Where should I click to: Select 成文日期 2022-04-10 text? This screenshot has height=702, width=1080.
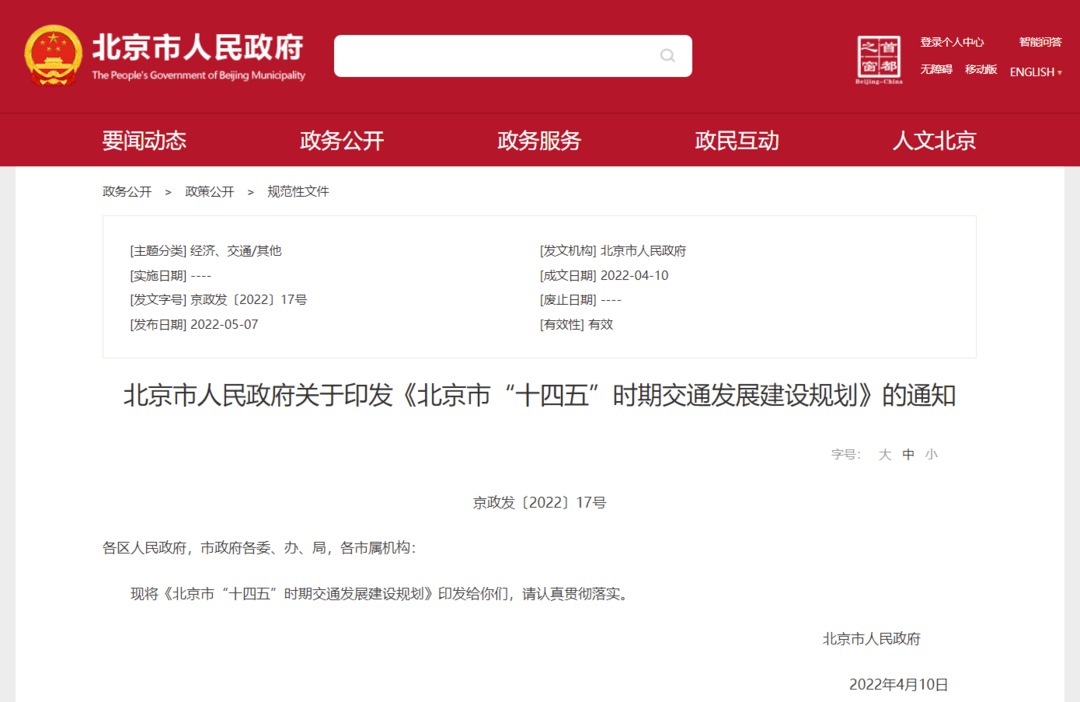604,276
